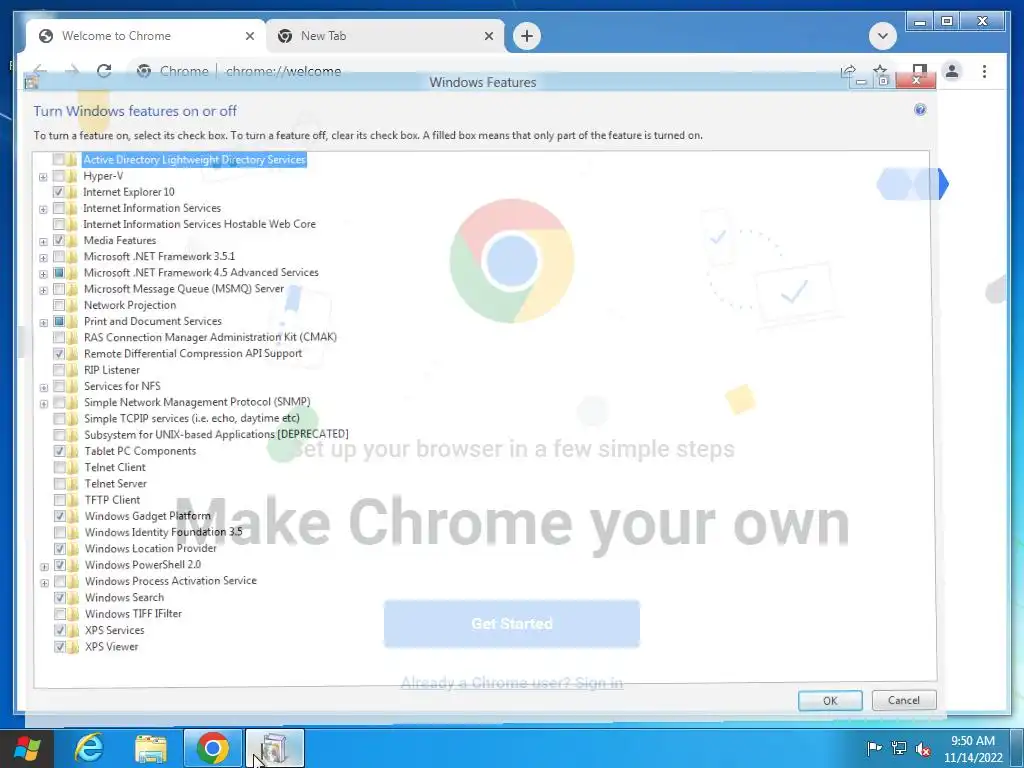Expand the Media Features node

(43, 241)
